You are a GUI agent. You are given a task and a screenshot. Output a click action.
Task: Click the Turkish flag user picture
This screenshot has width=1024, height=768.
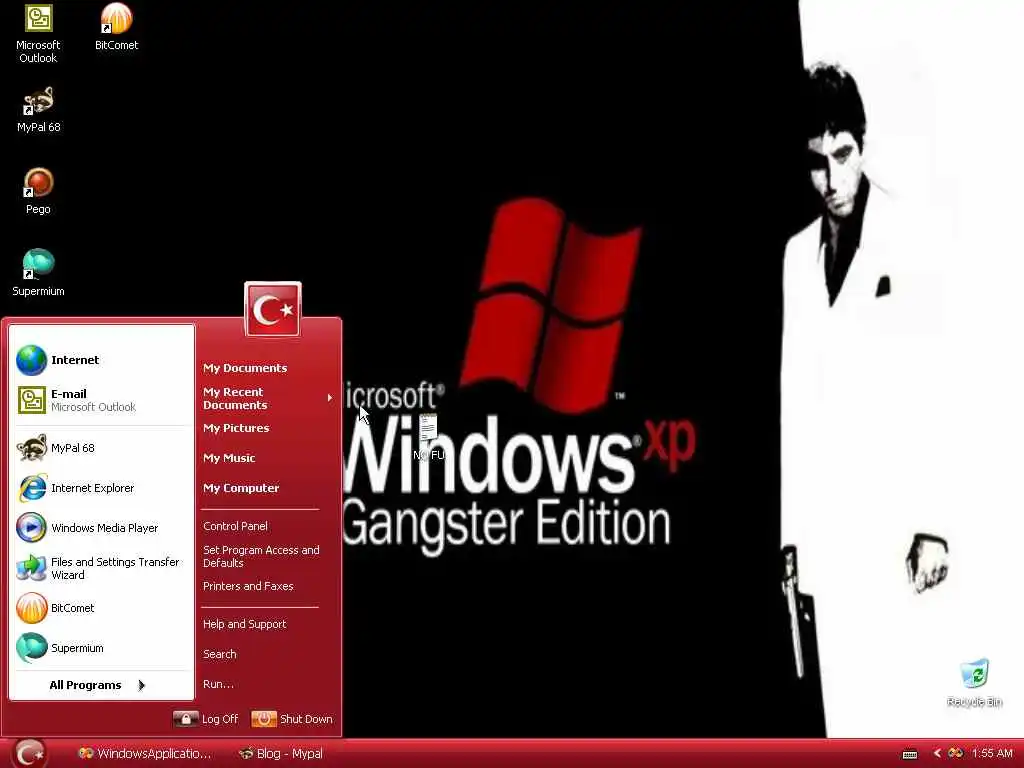point(273,310)
